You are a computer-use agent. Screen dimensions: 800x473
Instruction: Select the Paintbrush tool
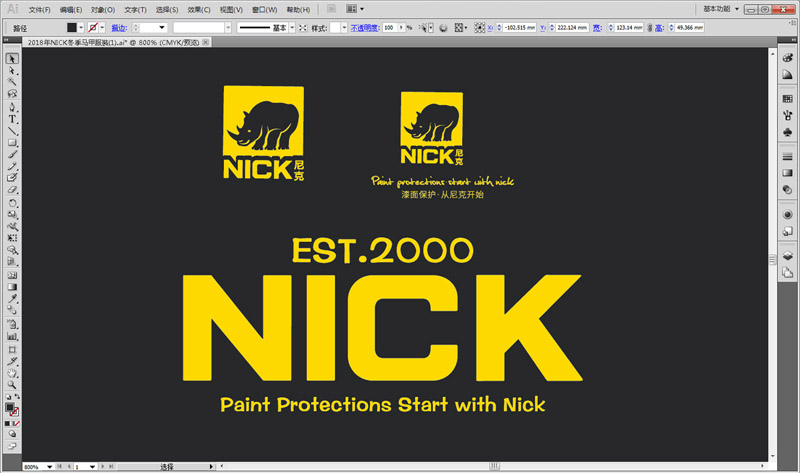[x=12, y=154]
